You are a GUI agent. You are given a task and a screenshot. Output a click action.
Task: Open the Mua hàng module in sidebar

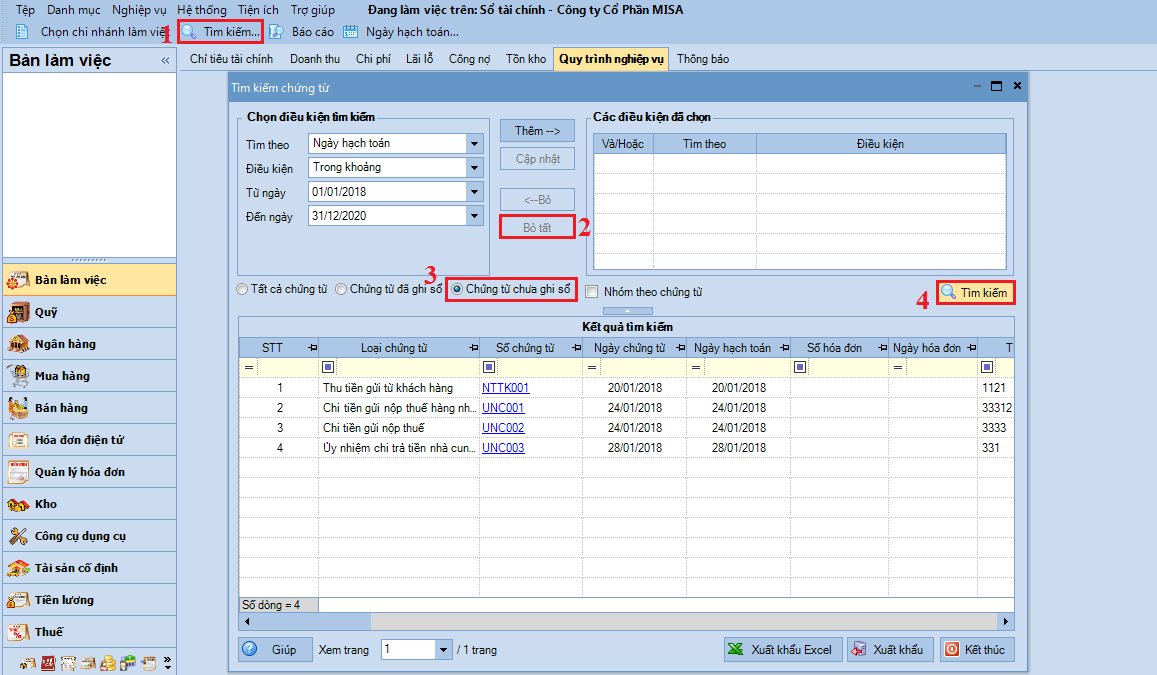click(x=89, y=375)
